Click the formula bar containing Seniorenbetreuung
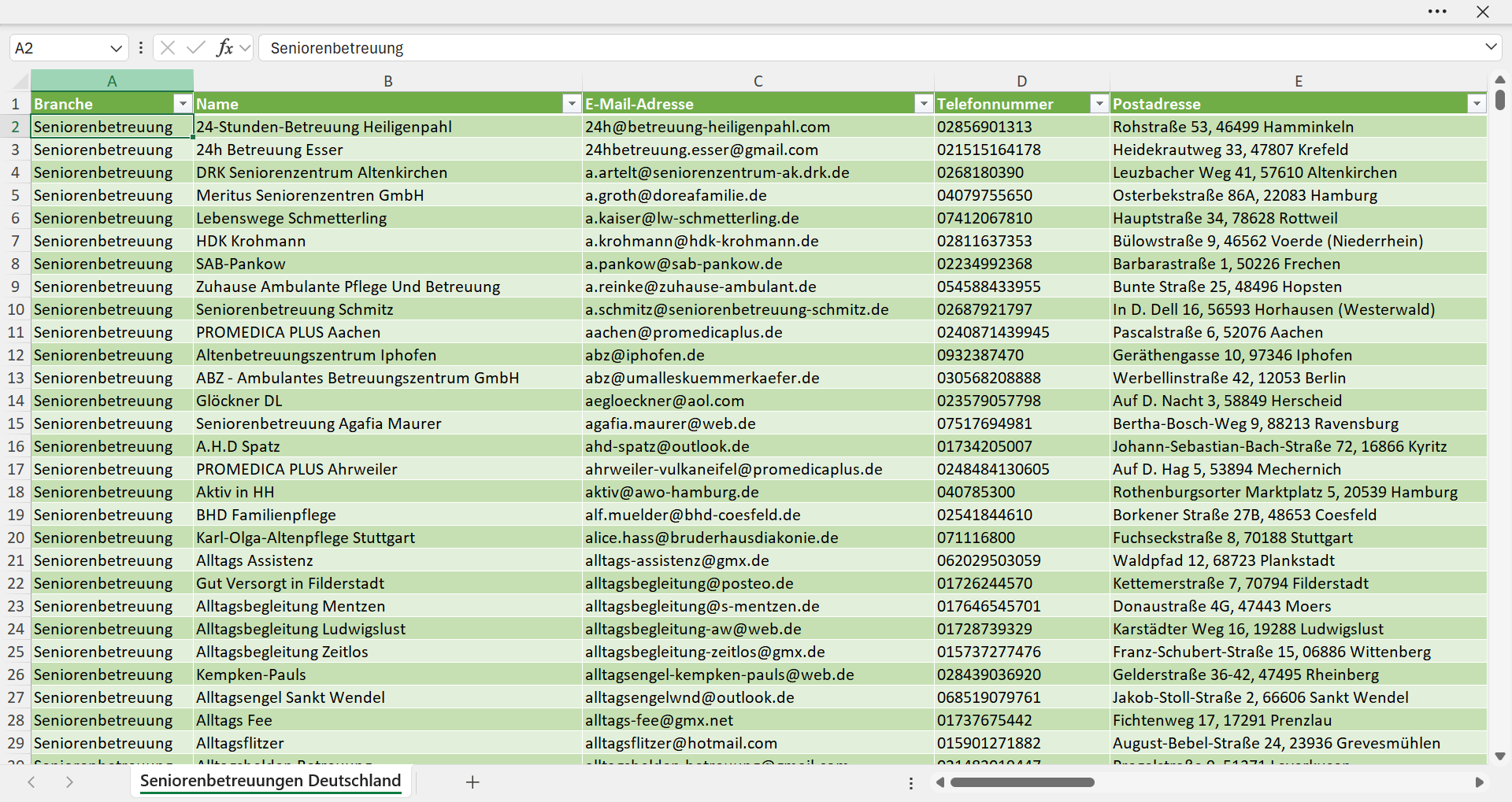 coord(870,48)
